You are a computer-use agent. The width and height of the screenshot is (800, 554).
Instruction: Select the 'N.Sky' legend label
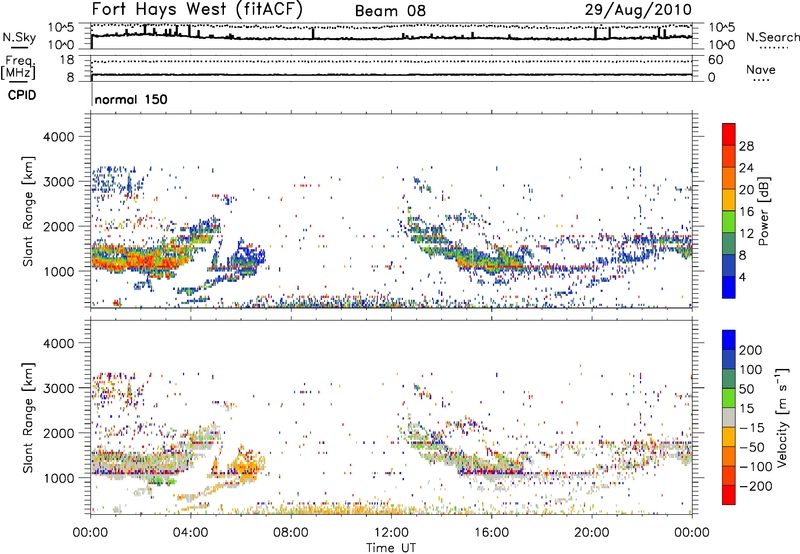coord(19,37)
